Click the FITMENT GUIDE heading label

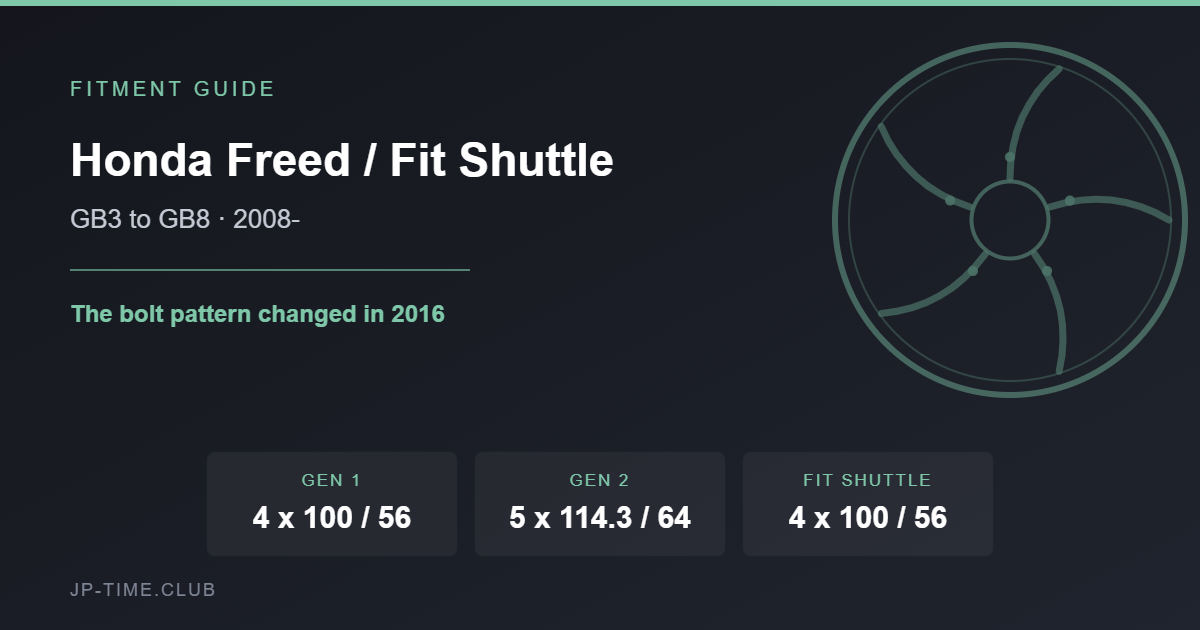click(x=172, y=89)
